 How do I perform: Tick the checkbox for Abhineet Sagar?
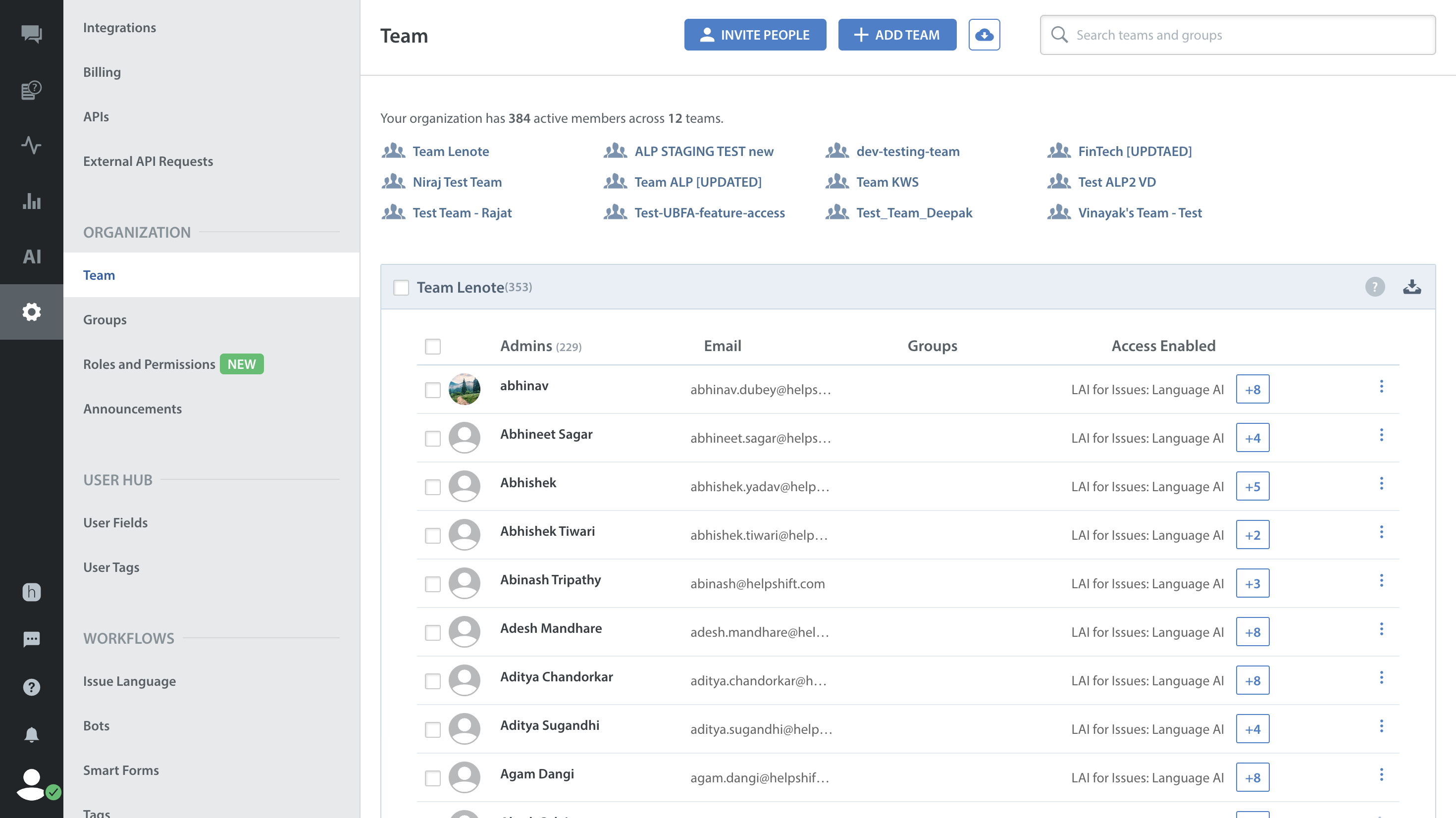pyautogui.click(x=432, y=438)
